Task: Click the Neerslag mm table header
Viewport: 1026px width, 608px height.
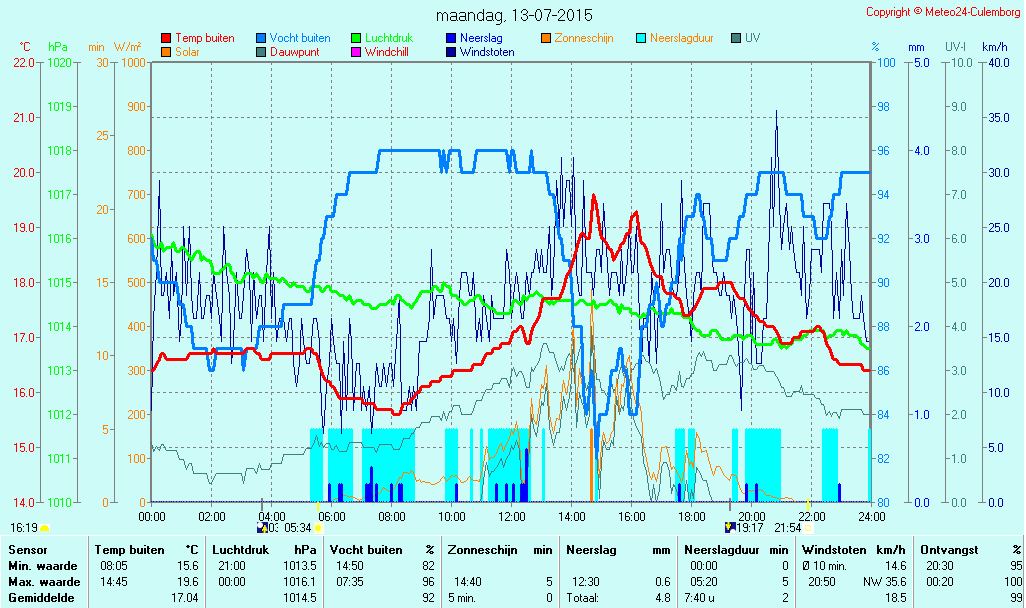Action: (618, 550)
